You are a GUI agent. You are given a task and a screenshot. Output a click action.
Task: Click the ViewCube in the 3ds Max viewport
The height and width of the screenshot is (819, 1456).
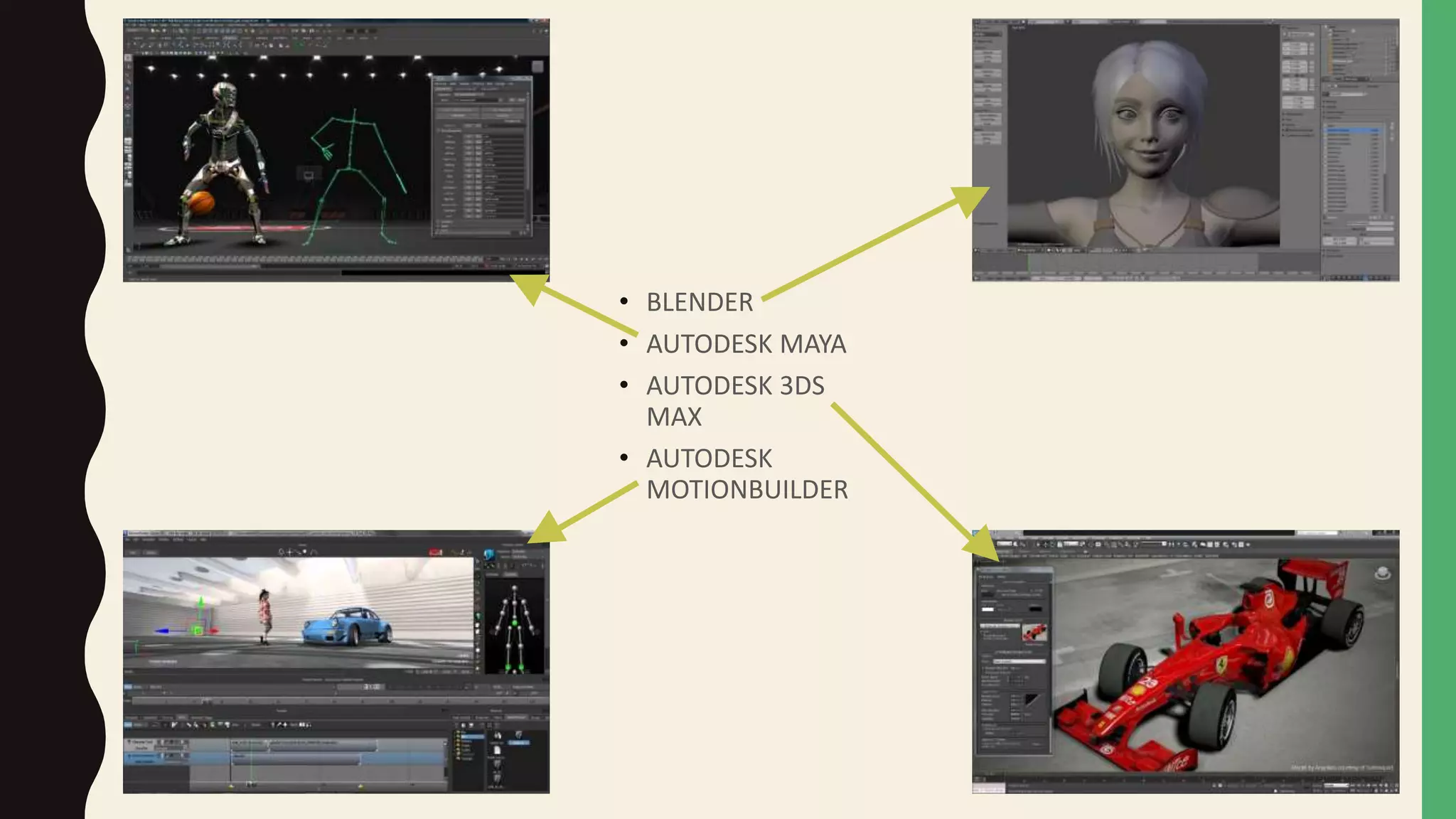pos(1382,573)
